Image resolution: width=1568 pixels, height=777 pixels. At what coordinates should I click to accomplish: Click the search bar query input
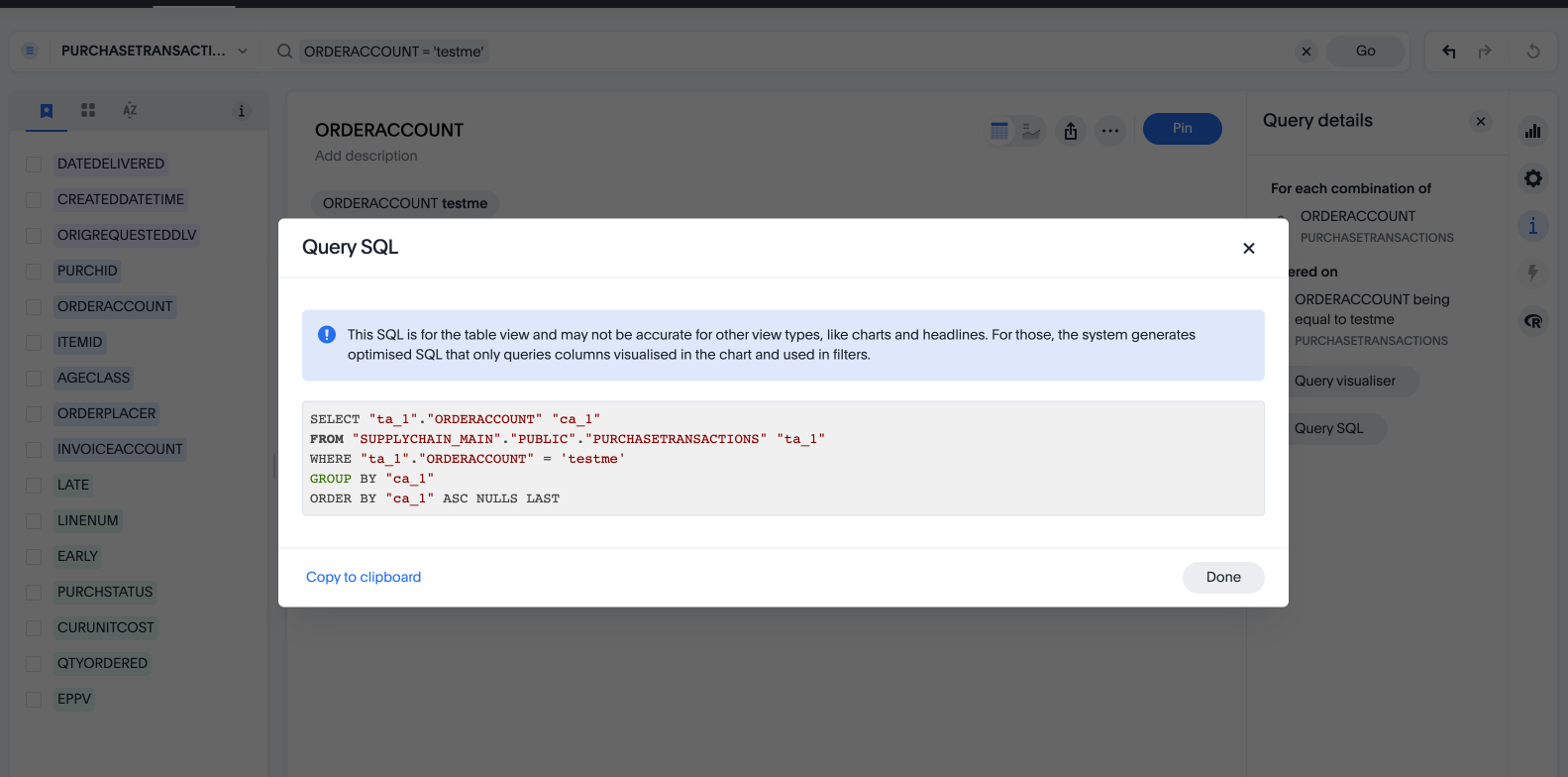click(x=792, y=52)
